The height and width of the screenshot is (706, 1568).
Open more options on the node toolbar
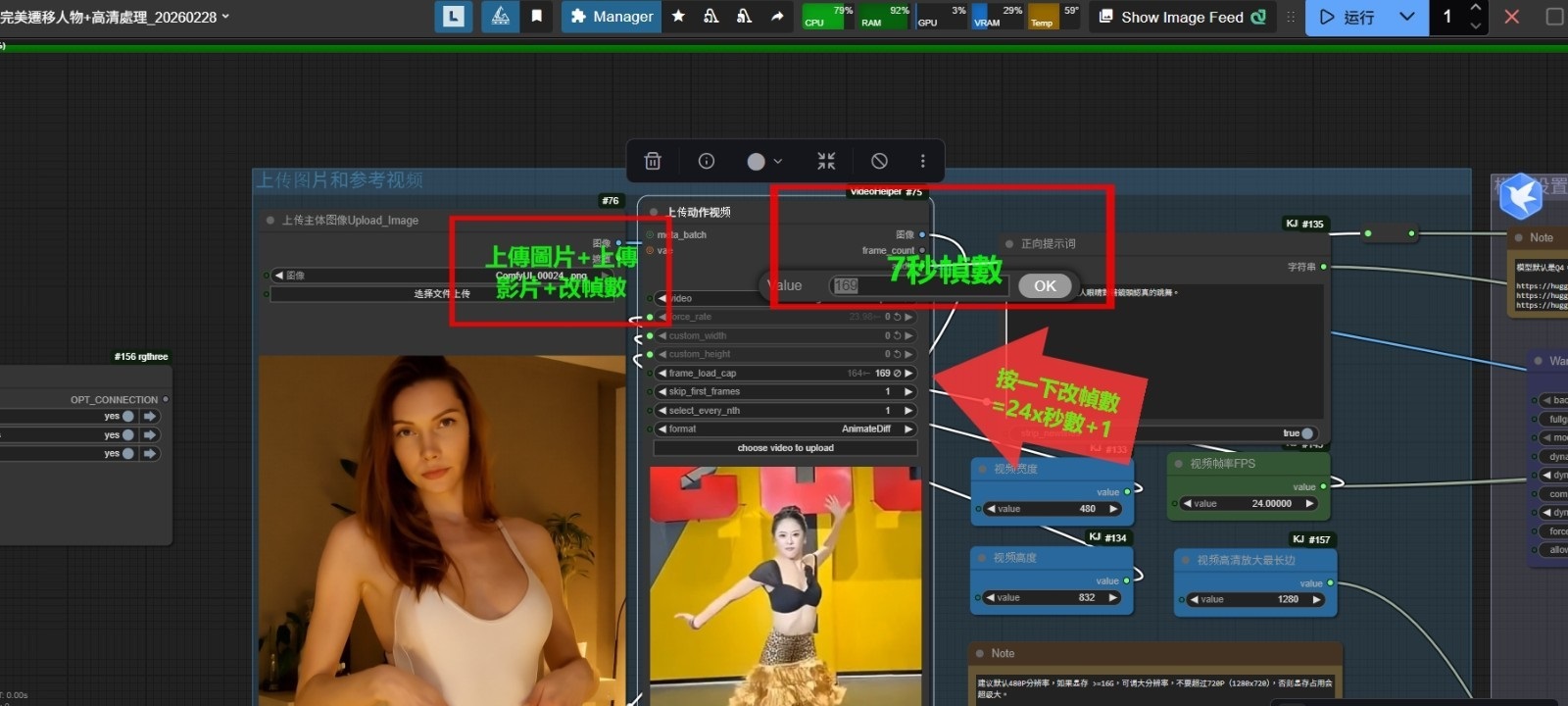922,162
